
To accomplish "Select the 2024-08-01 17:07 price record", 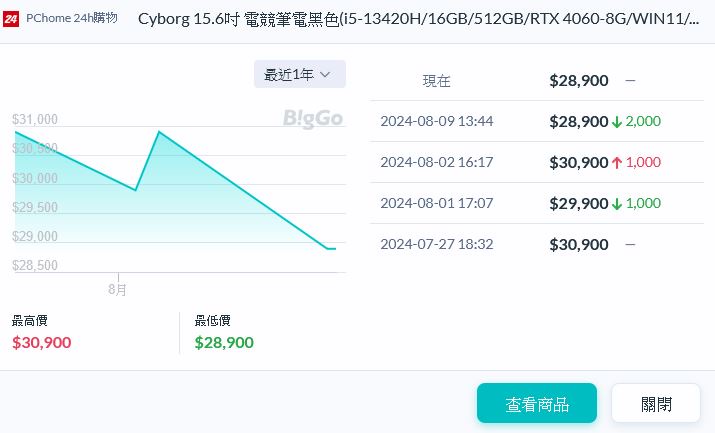I will click(x=436, y=203).
